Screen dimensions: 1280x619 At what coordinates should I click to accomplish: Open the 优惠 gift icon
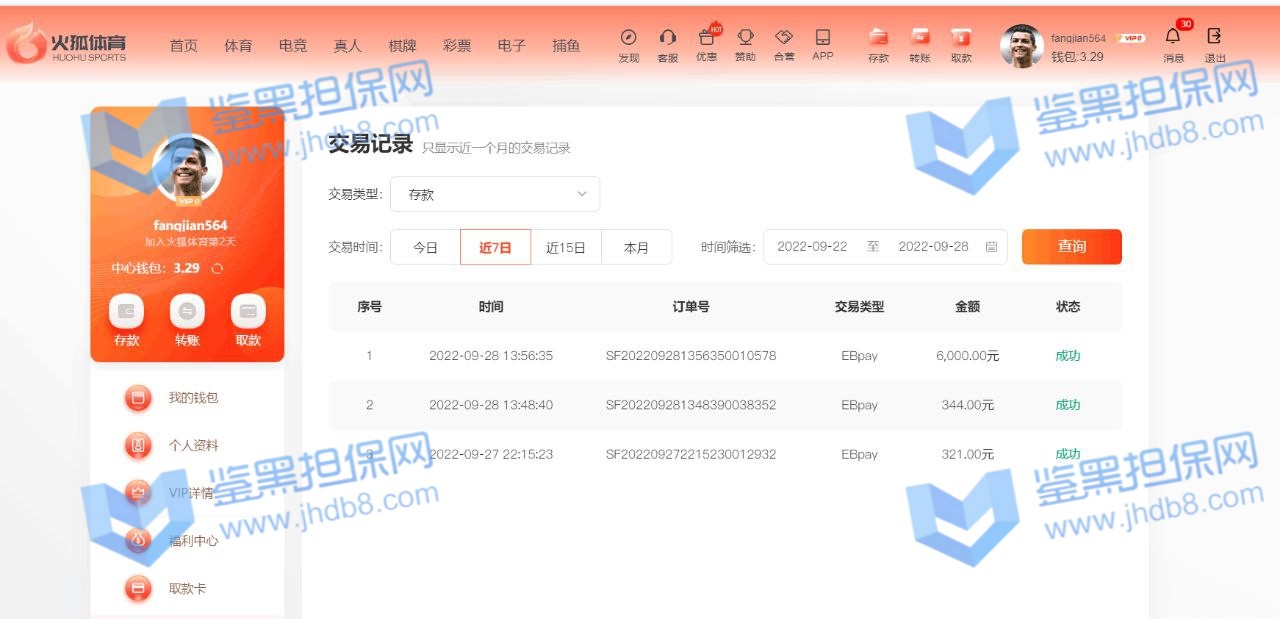[706, 38]
